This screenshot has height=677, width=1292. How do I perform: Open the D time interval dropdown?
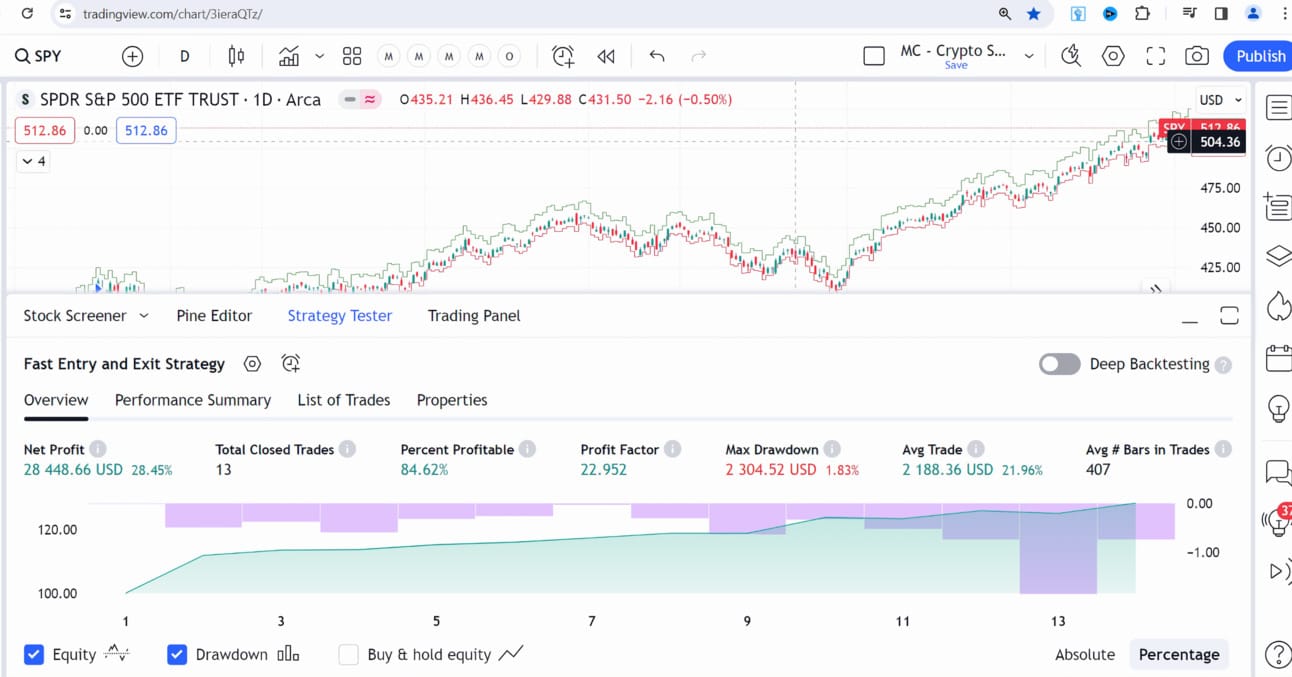point(184,56)
